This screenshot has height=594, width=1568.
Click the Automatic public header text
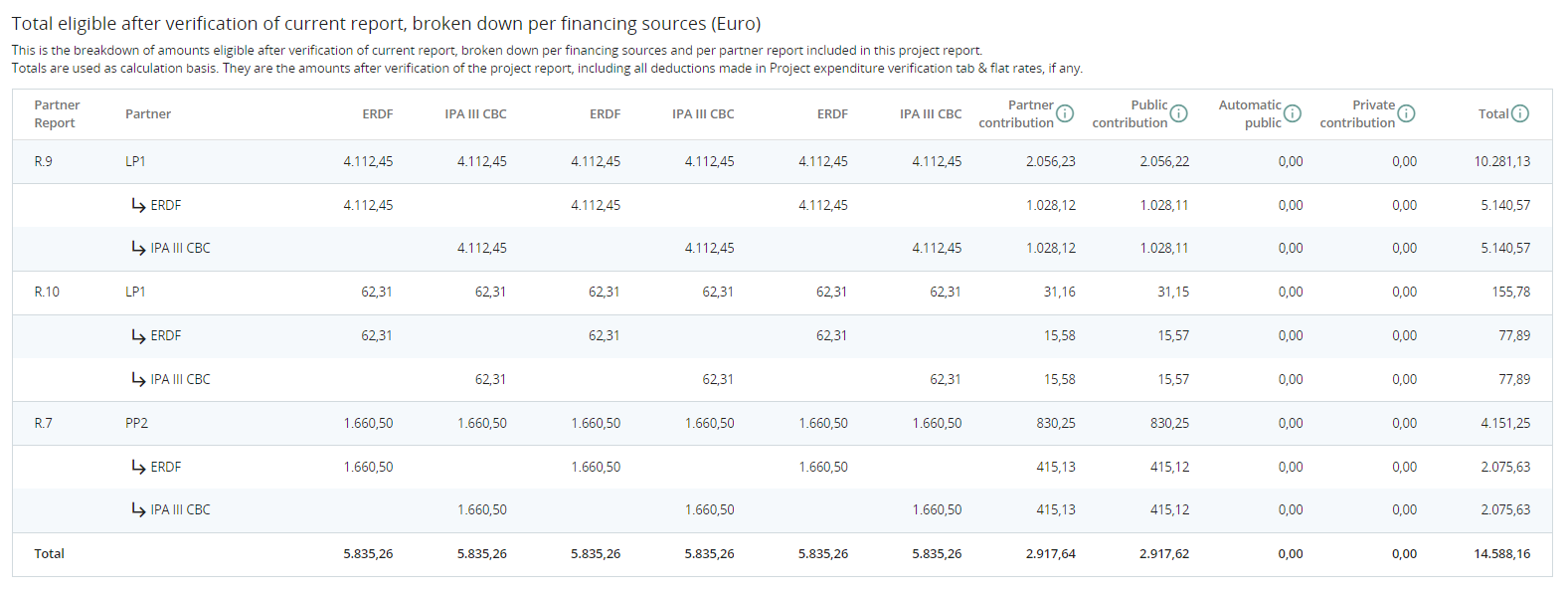[1250, 113]
